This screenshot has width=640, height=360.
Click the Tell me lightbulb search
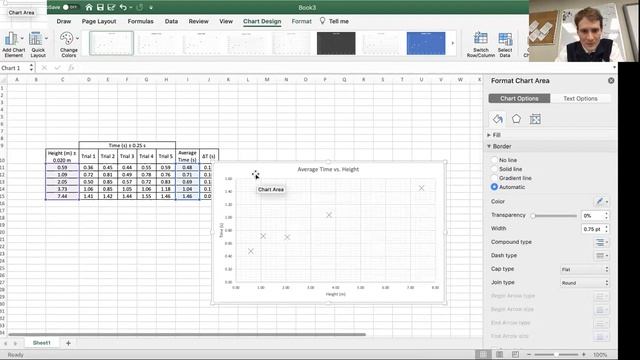click(334, 21)
